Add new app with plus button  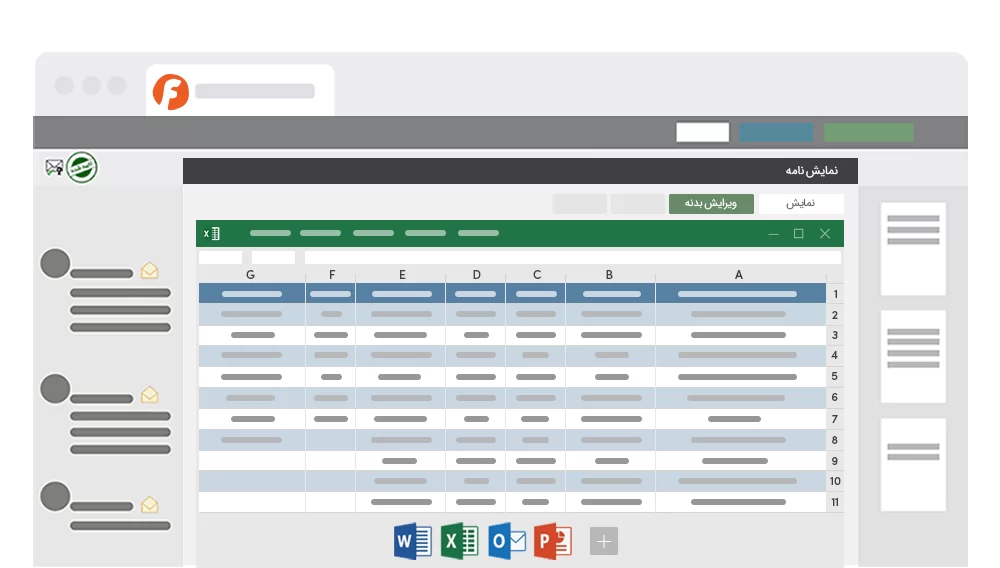[603, 541]
